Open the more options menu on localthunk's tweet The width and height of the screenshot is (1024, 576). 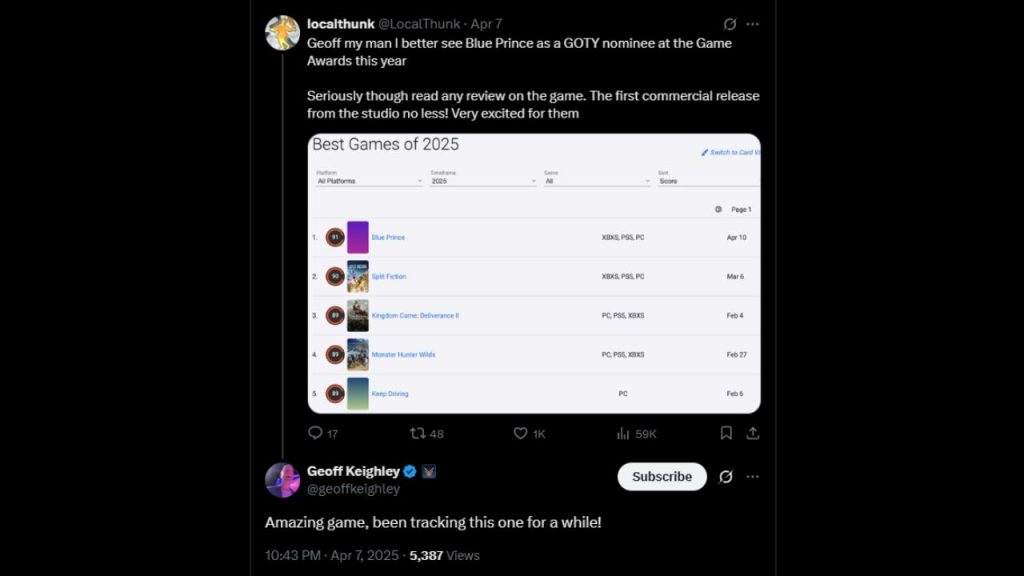pos(752,23)
